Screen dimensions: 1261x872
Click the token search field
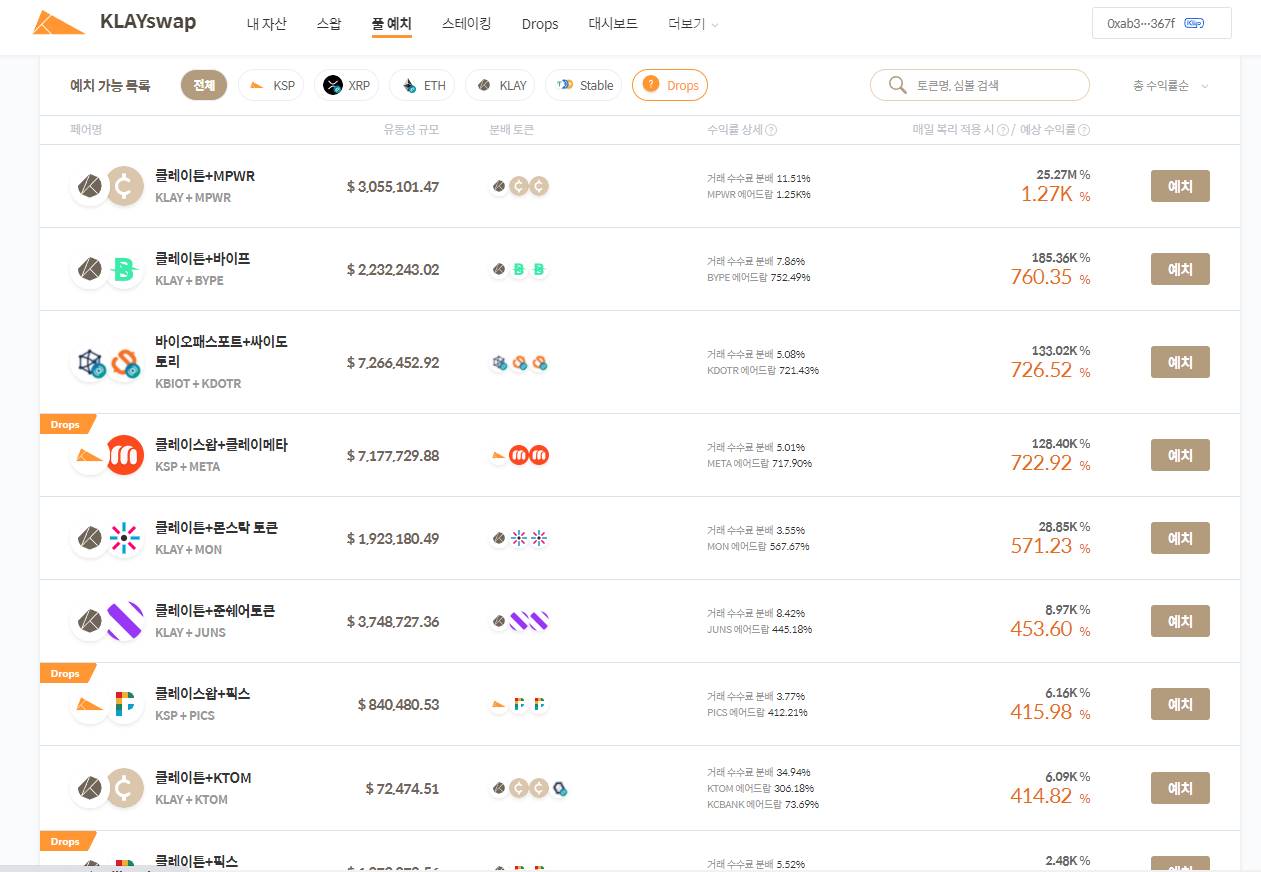click(980, 85)
